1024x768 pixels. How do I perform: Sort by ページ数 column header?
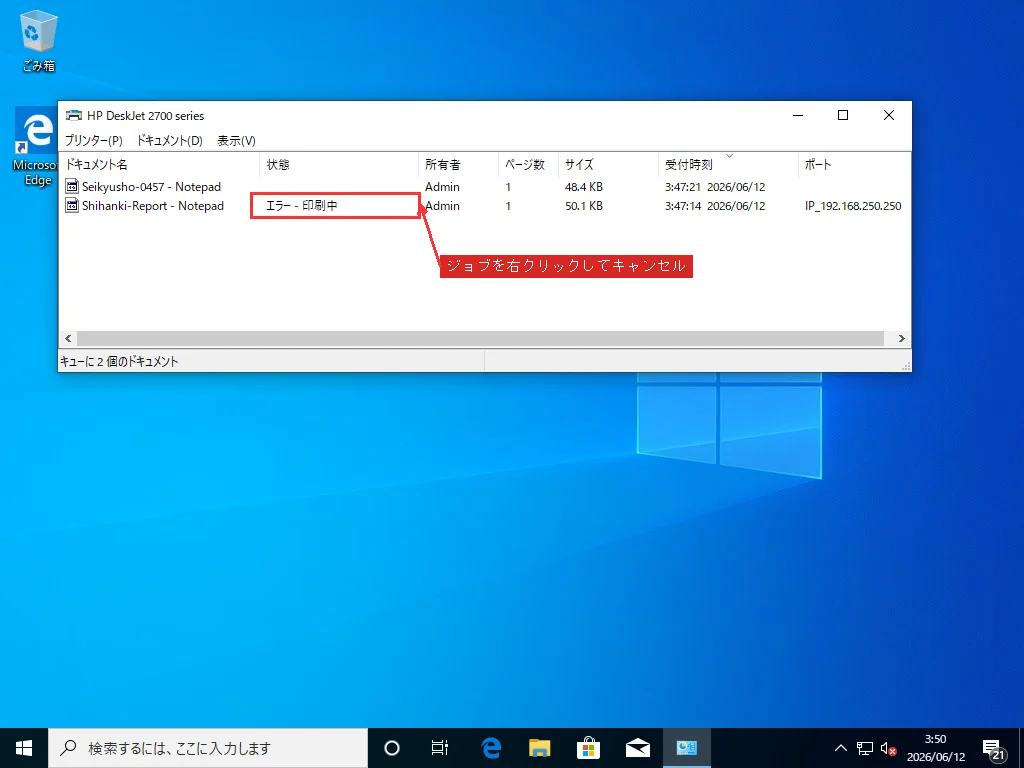[528, 165]
